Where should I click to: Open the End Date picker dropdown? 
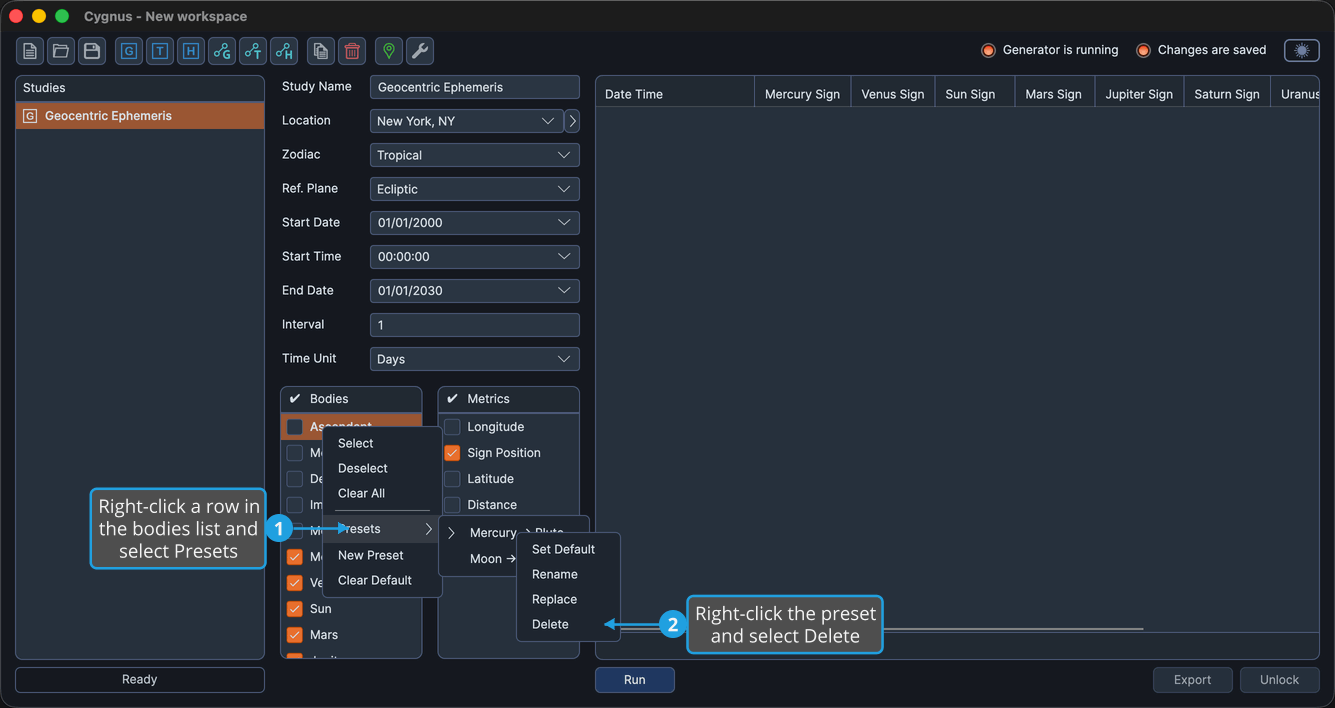coord(475,291)
